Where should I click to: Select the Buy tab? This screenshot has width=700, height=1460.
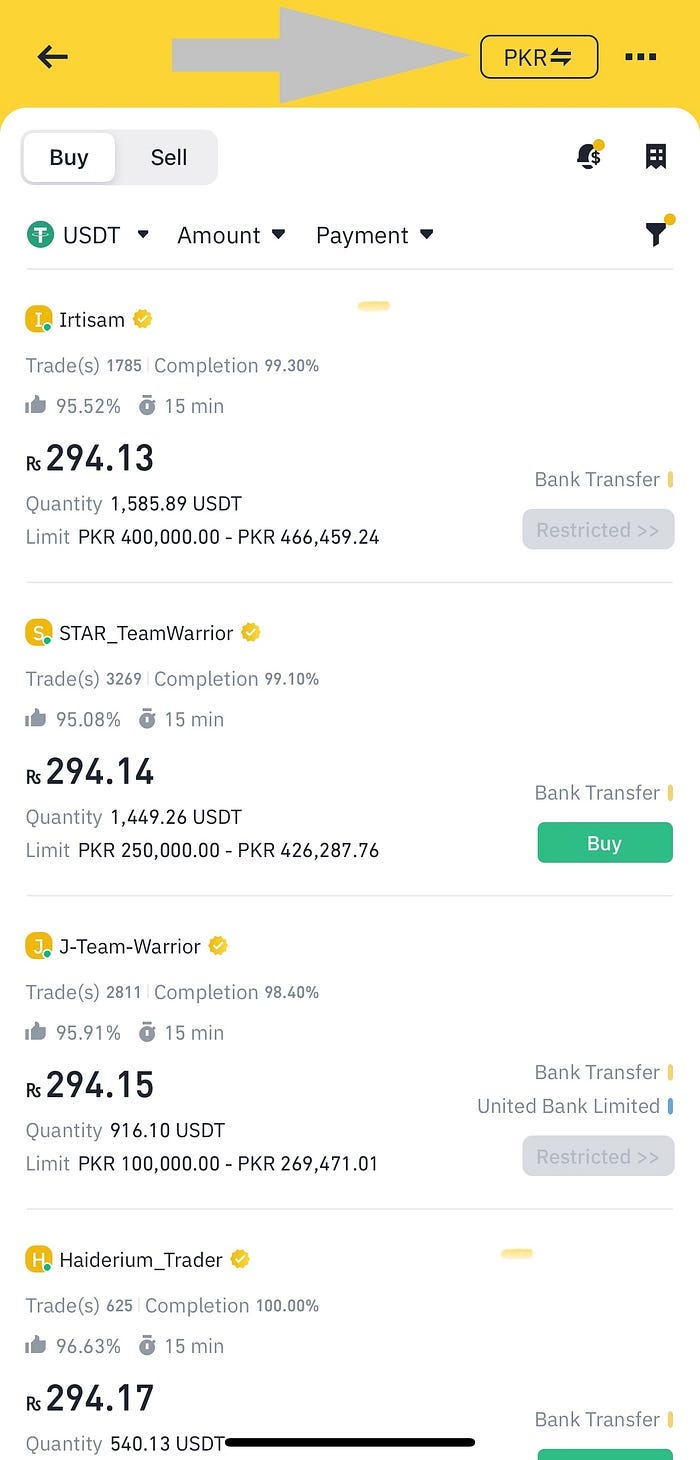pos(68,157)
